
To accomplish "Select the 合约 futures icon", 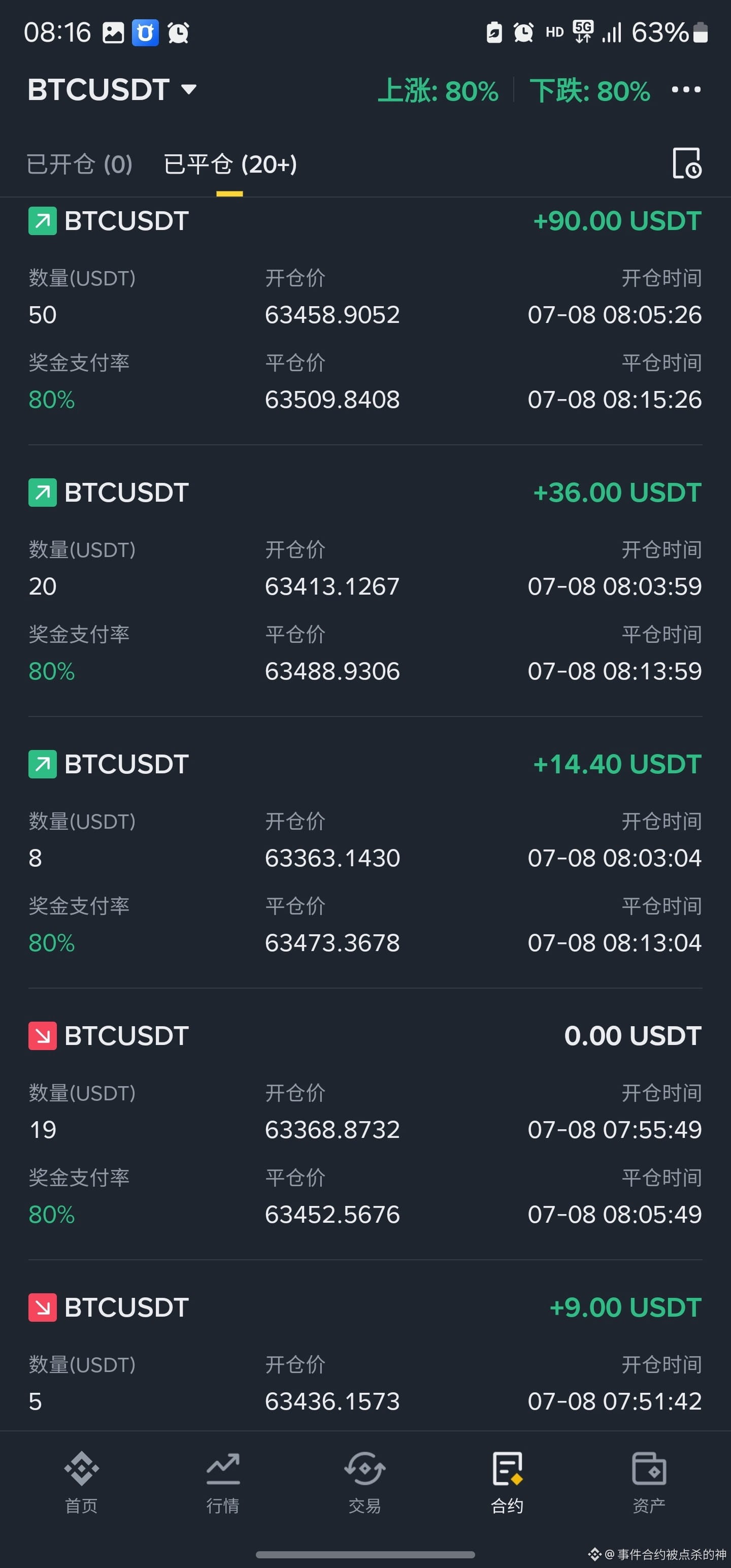I will click(x=507, y=1483).
